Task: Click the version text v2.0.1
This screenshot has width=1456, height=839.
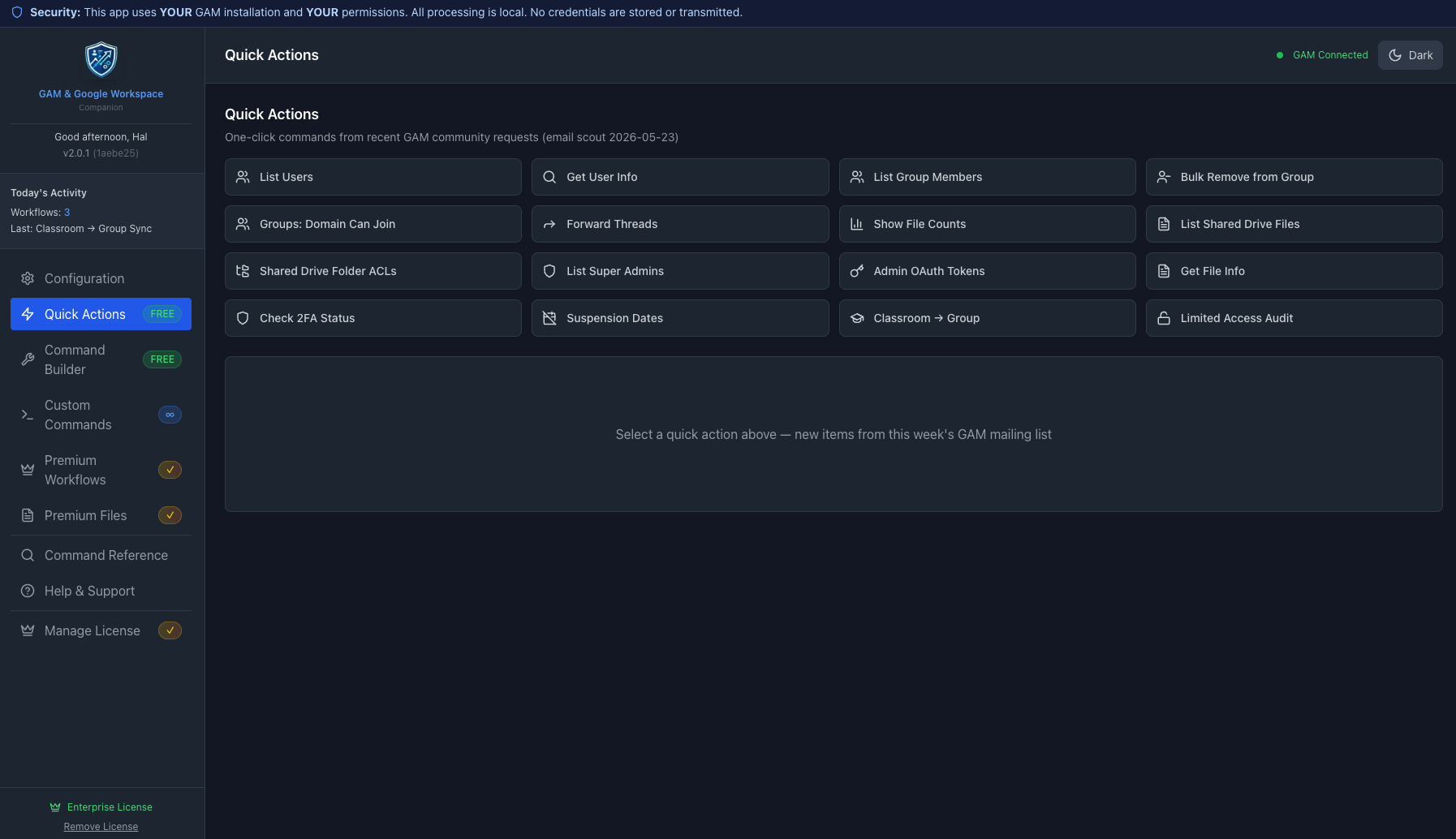Action: (76, 153)
